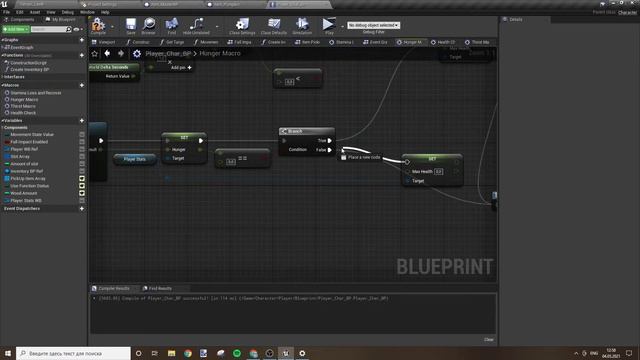Switch to the Health Check graph tab
640x360 pixels.
pyautogui.click(x=443, y=42)
